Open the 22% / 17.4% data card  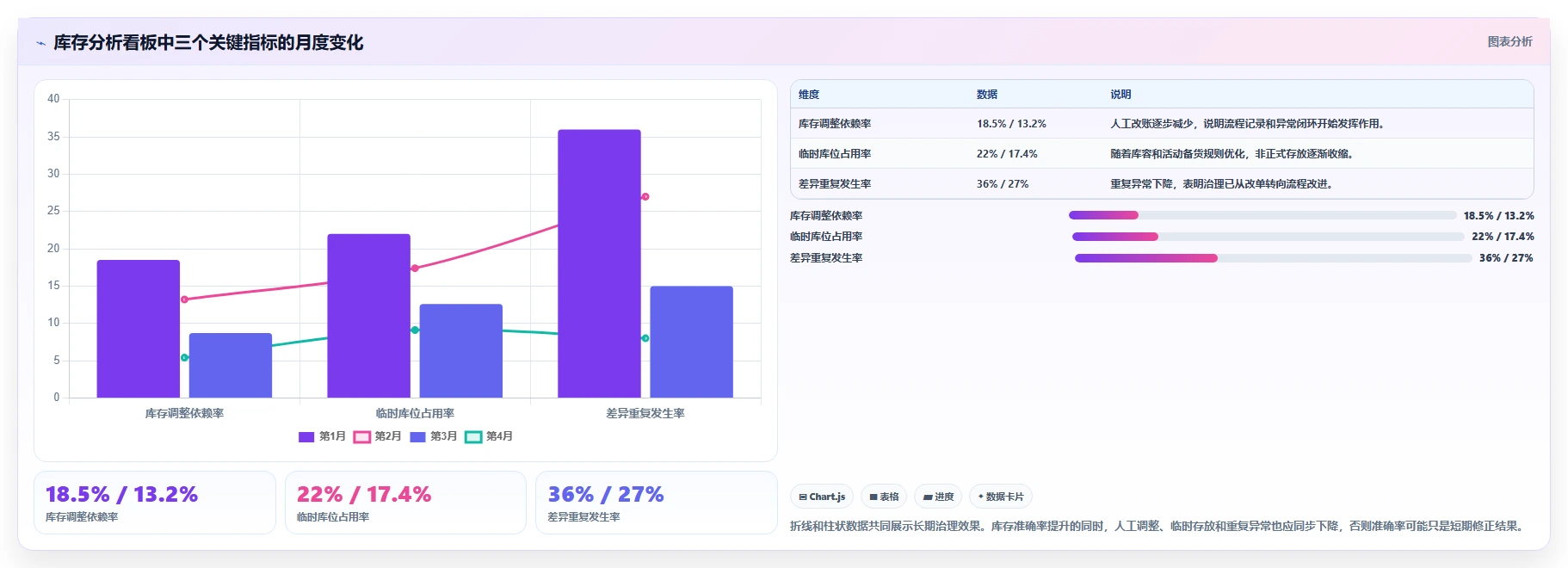405,503
